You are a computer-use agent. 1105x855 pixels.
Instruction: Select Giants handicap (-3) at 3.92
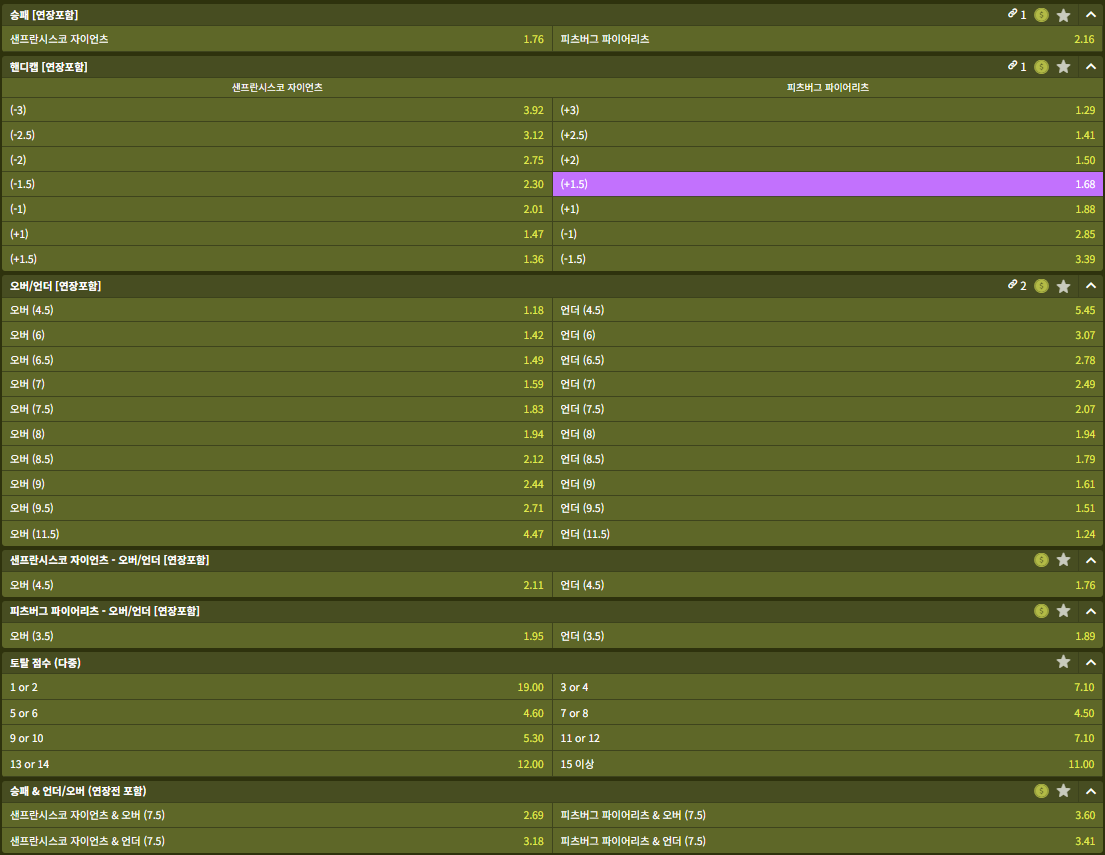point(277,110)
